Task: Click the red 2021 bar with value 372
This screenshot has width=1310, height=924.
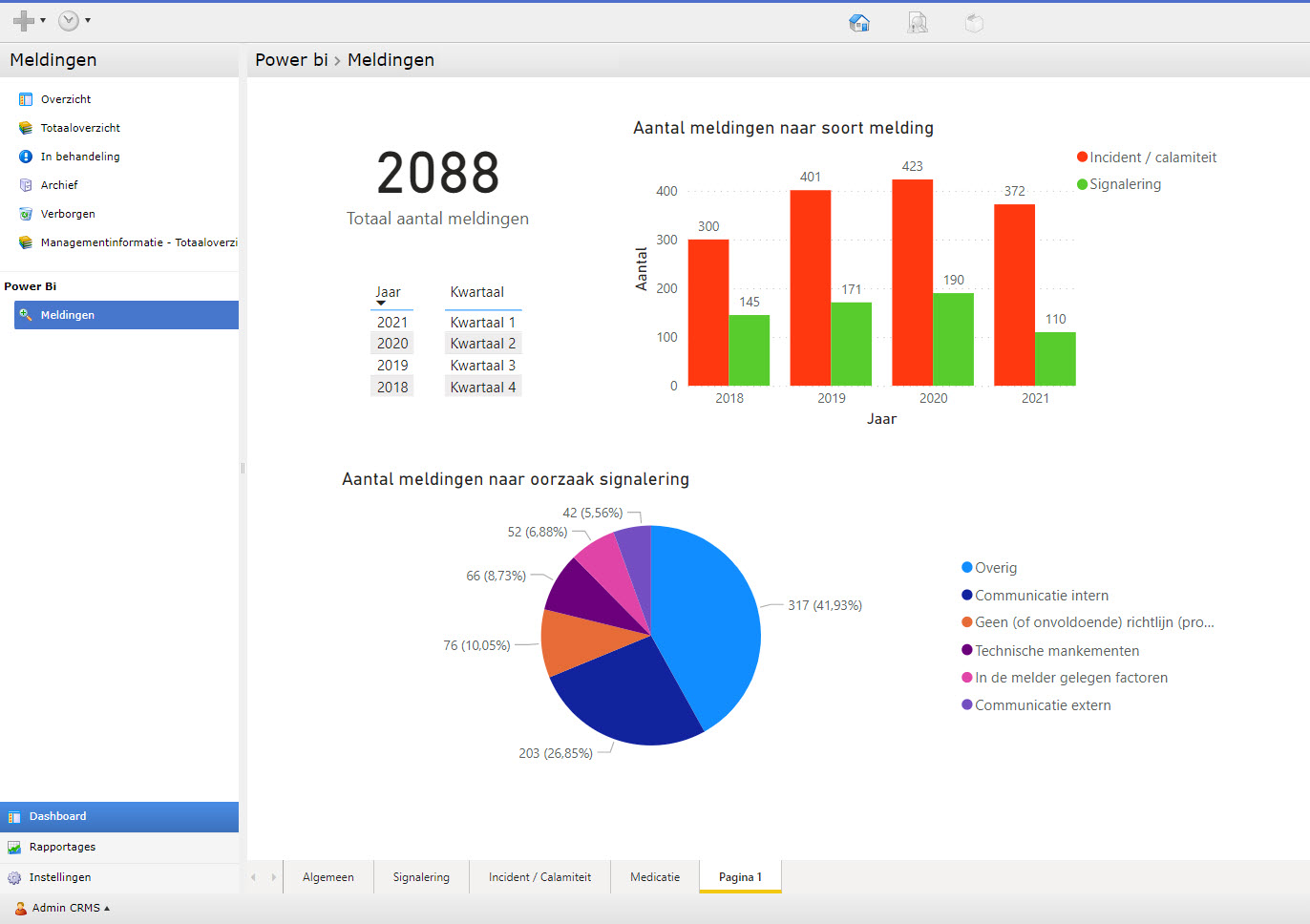Action: pos(1015,295)
